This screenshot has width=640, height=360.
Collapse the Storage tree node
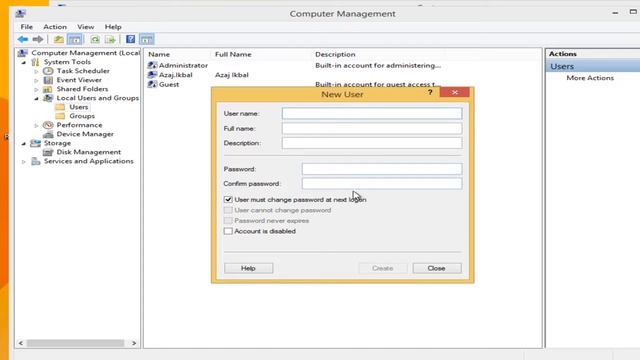[x=24, y=143]
